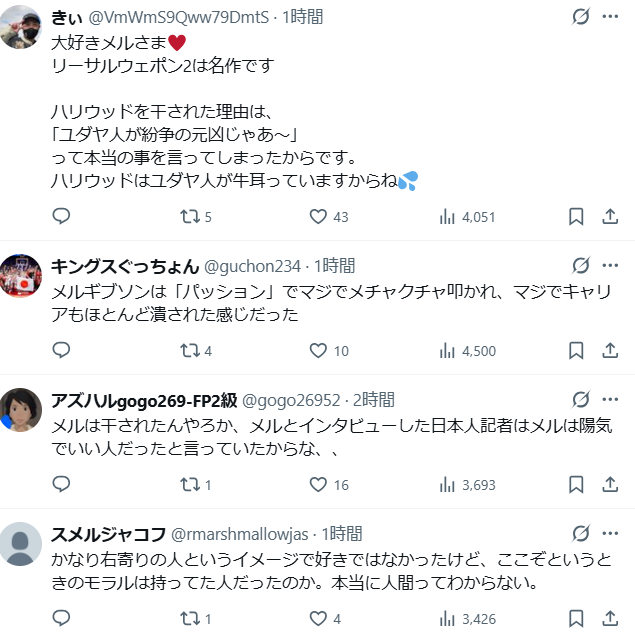Retweet きぃ's tweet with 5 reposts
This screenshot has height=632, width=635.
tap(189, 216)
